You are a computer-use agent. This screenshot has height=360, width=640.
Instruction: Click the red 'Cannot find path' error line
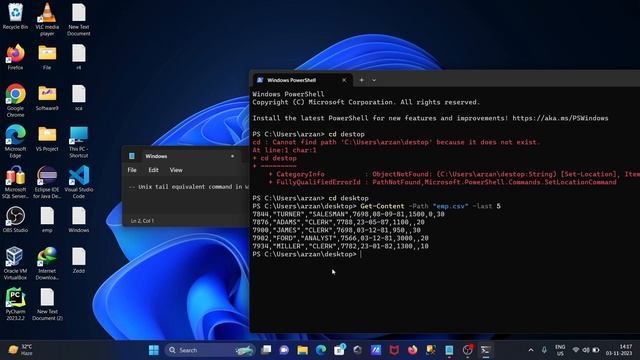click(396, 142)
